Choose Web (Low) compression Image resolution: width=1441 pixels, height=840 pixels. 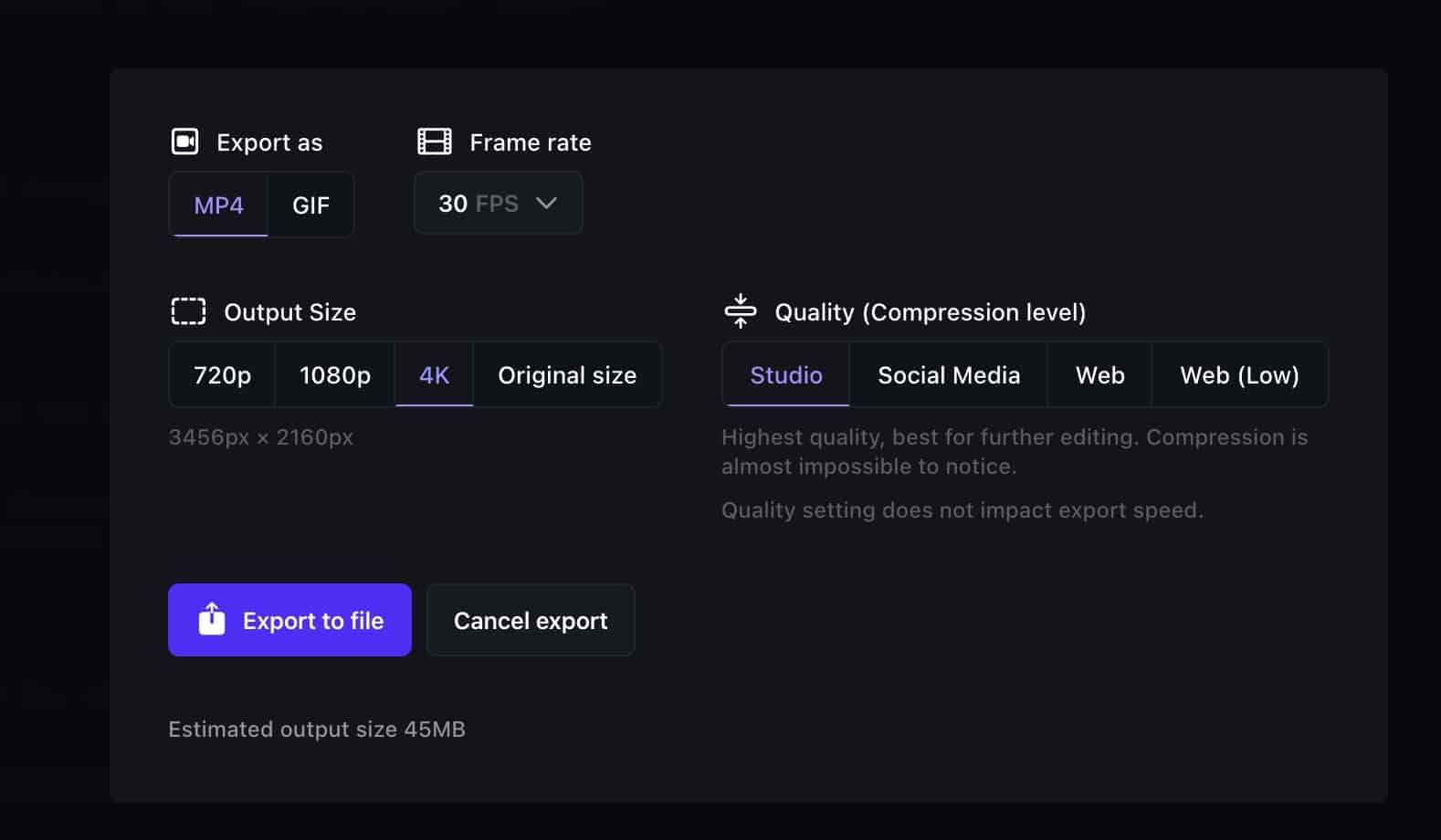[x=1240, y=374]
